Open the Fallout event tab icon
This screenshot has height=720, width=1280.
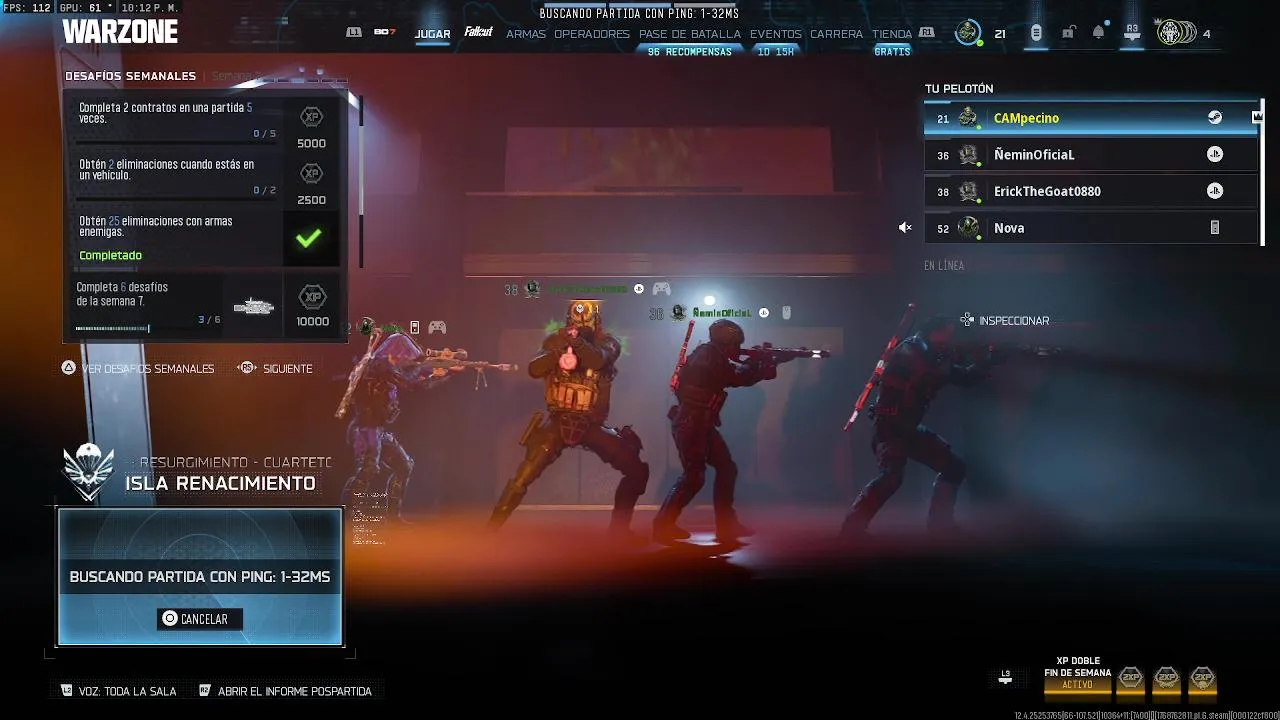(x=478, y=33)
